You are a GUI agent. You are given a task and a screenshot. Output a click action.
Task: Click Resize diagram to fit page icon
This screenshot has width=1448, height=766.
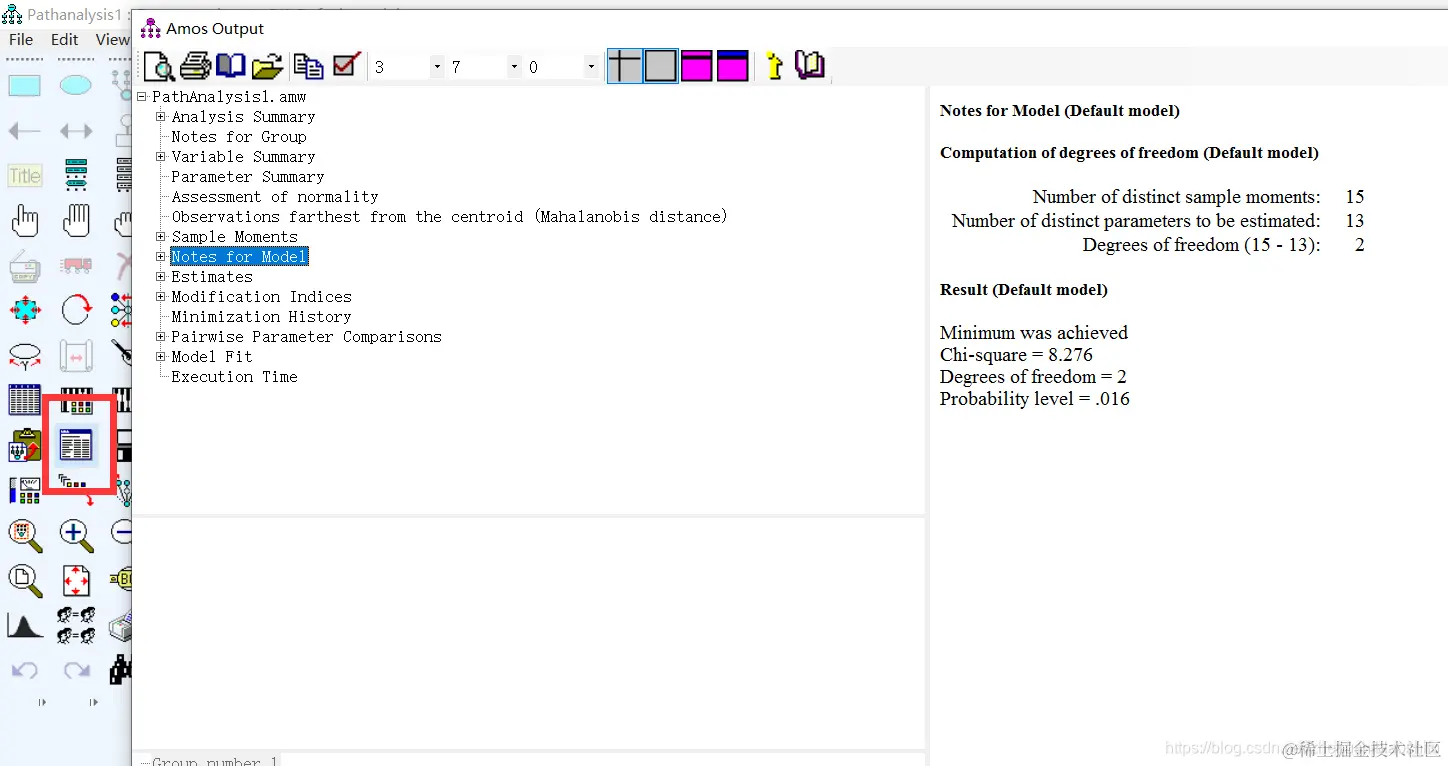point(76,580)
